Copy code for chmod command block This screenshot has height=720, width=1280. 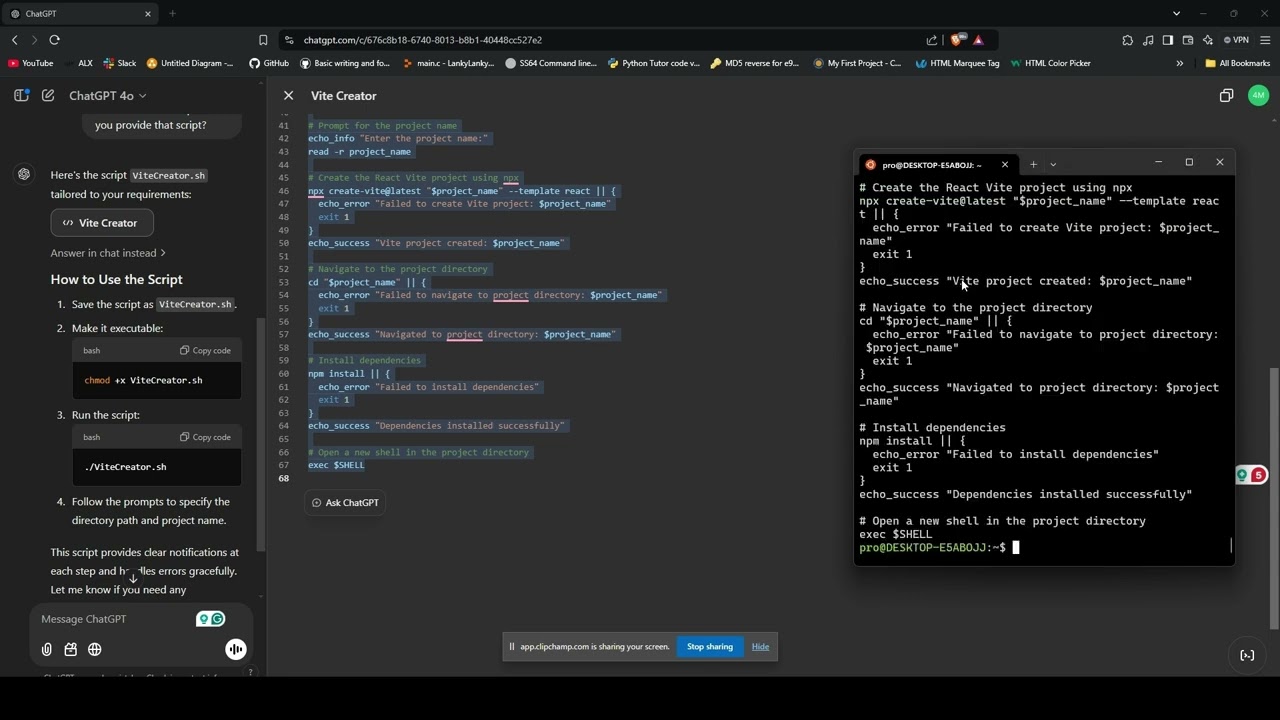point(205,350)
